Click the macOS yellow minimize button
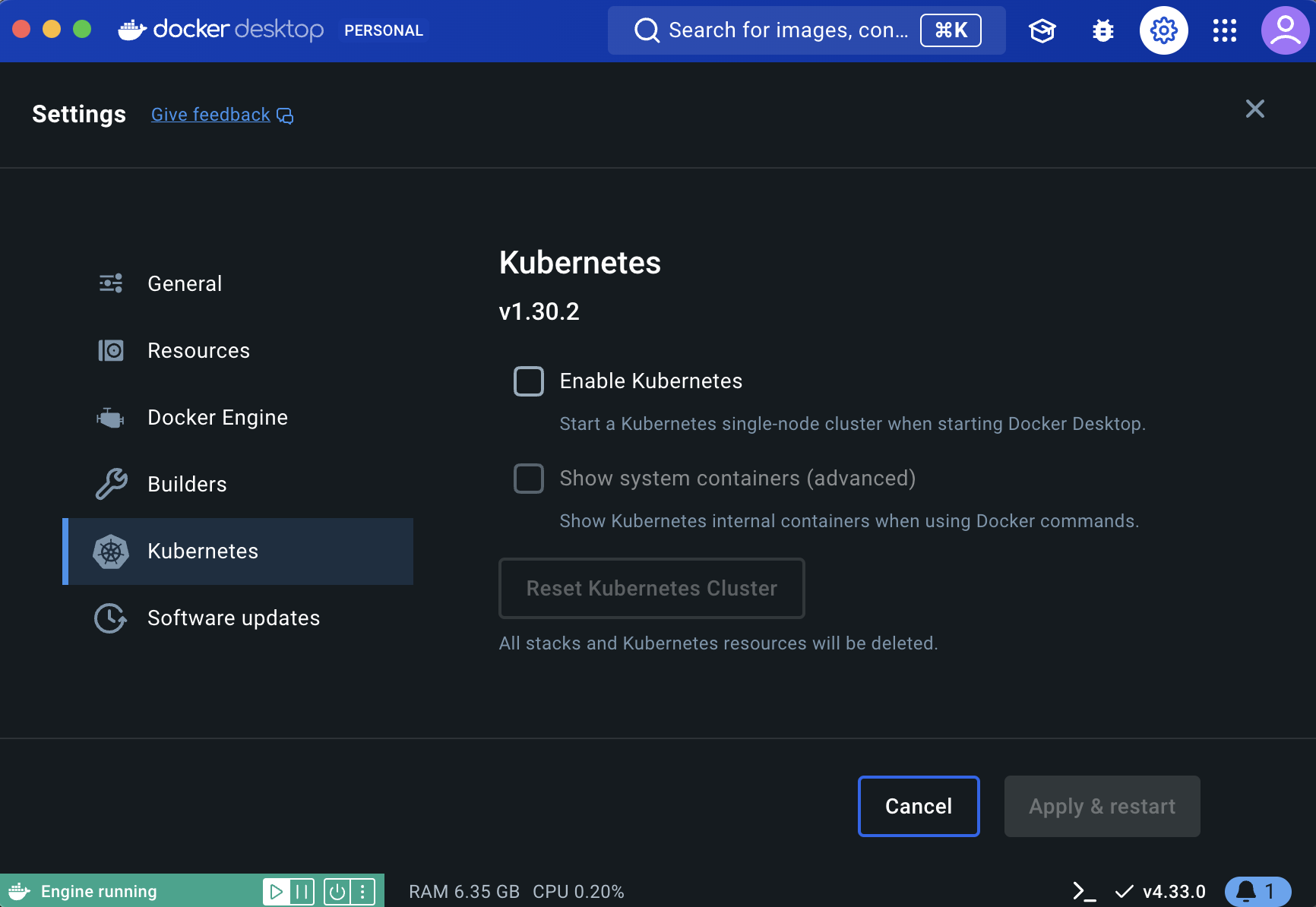Viewport: 1316px width, 907px height. (52, 29)
